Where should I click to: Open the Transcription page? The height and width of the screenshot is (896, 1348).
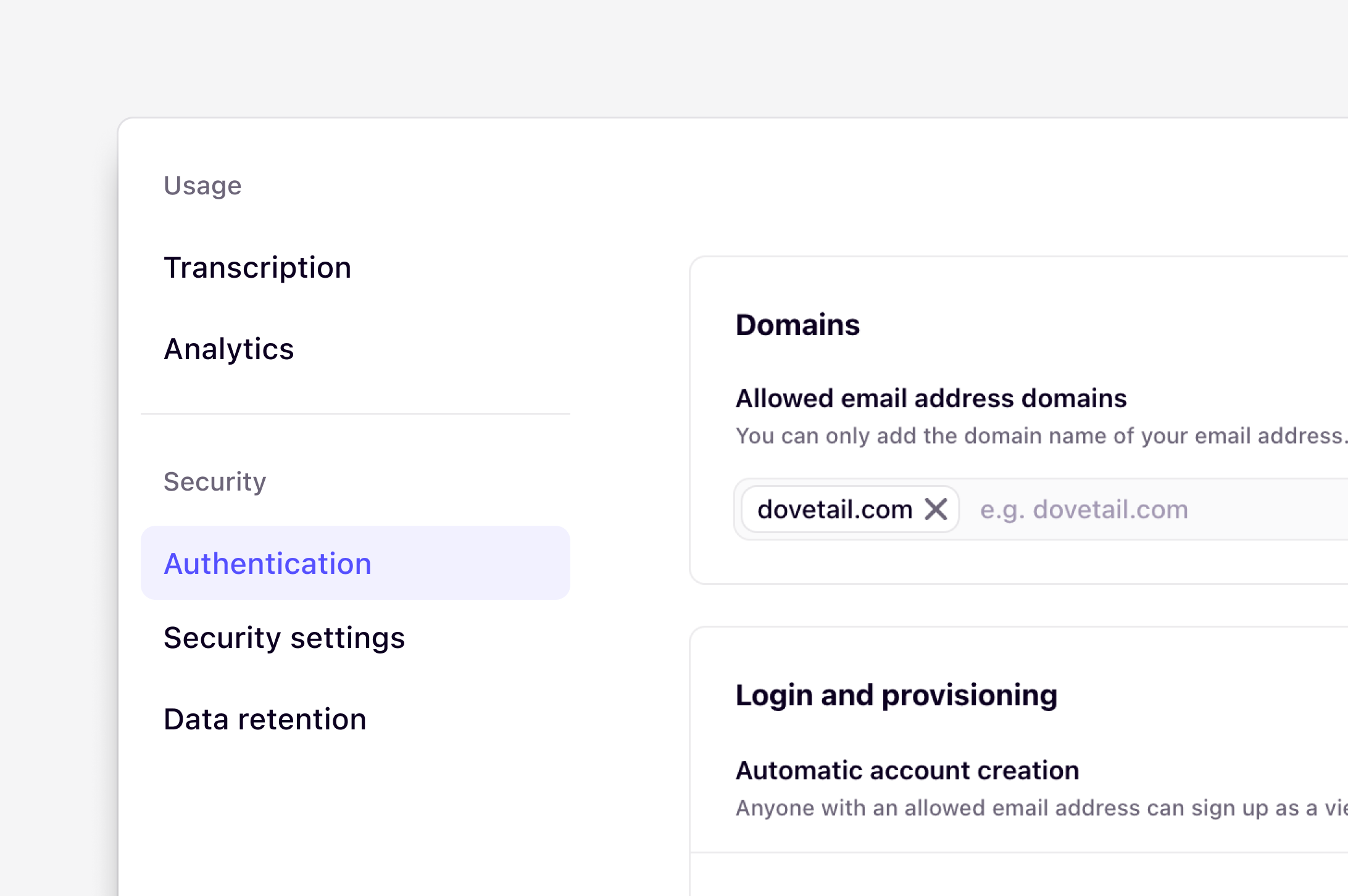(x=257, y=267)
